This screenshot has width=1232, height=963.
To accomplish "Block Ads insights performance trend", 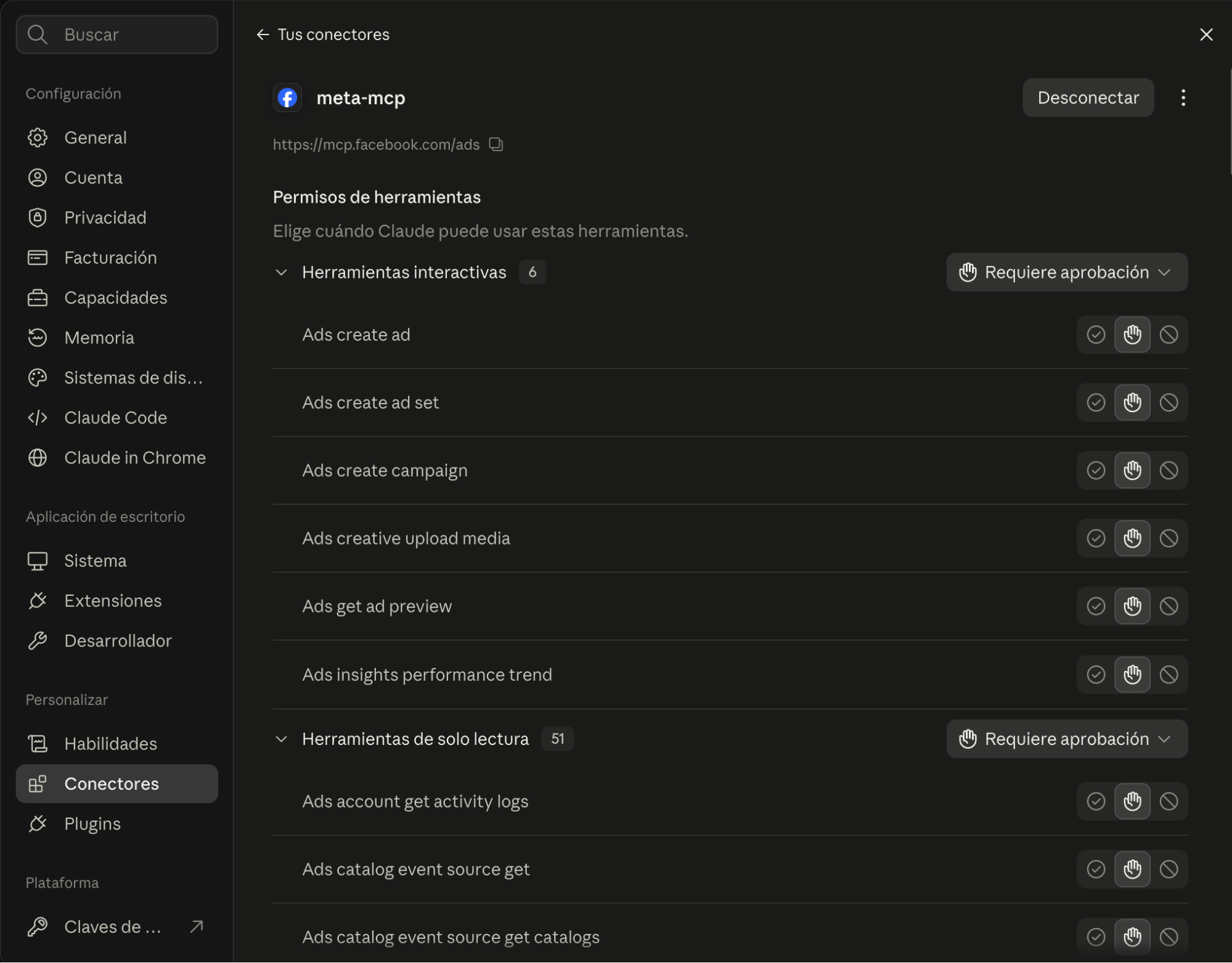I will (1169, 674).
